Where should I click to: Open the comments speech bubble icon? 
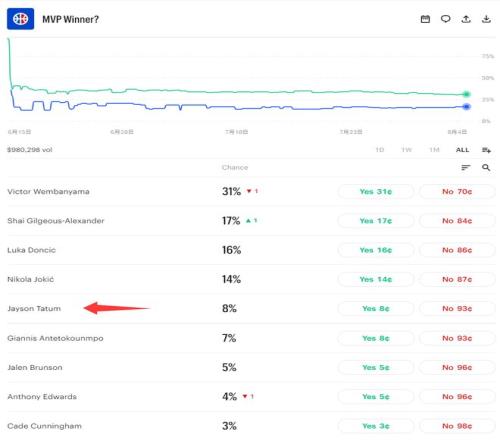pyautogui.click(x=446, y=19)
